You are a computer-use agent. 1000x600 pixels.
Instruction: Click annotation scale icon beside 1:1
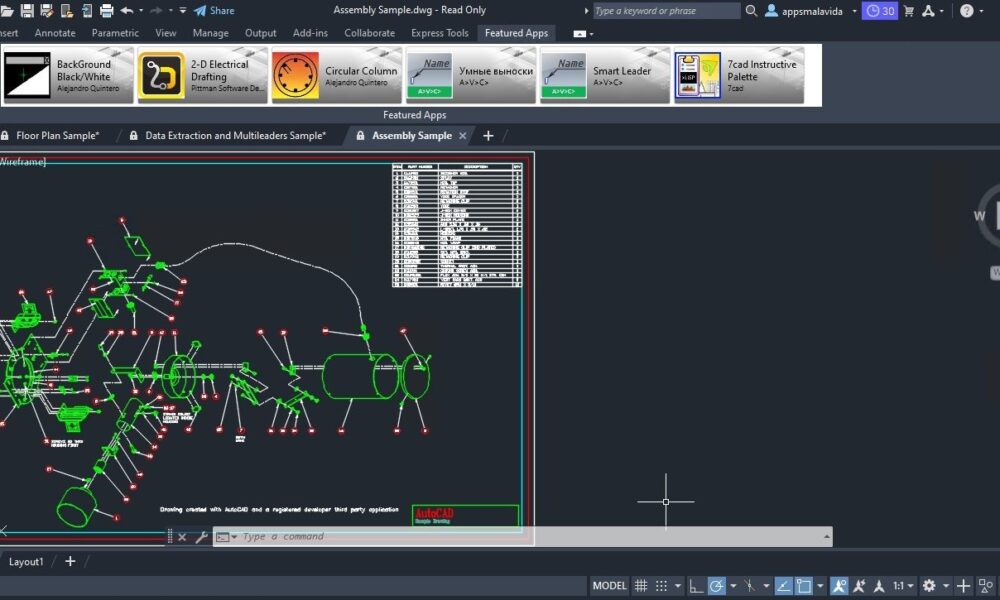point(879,585)
